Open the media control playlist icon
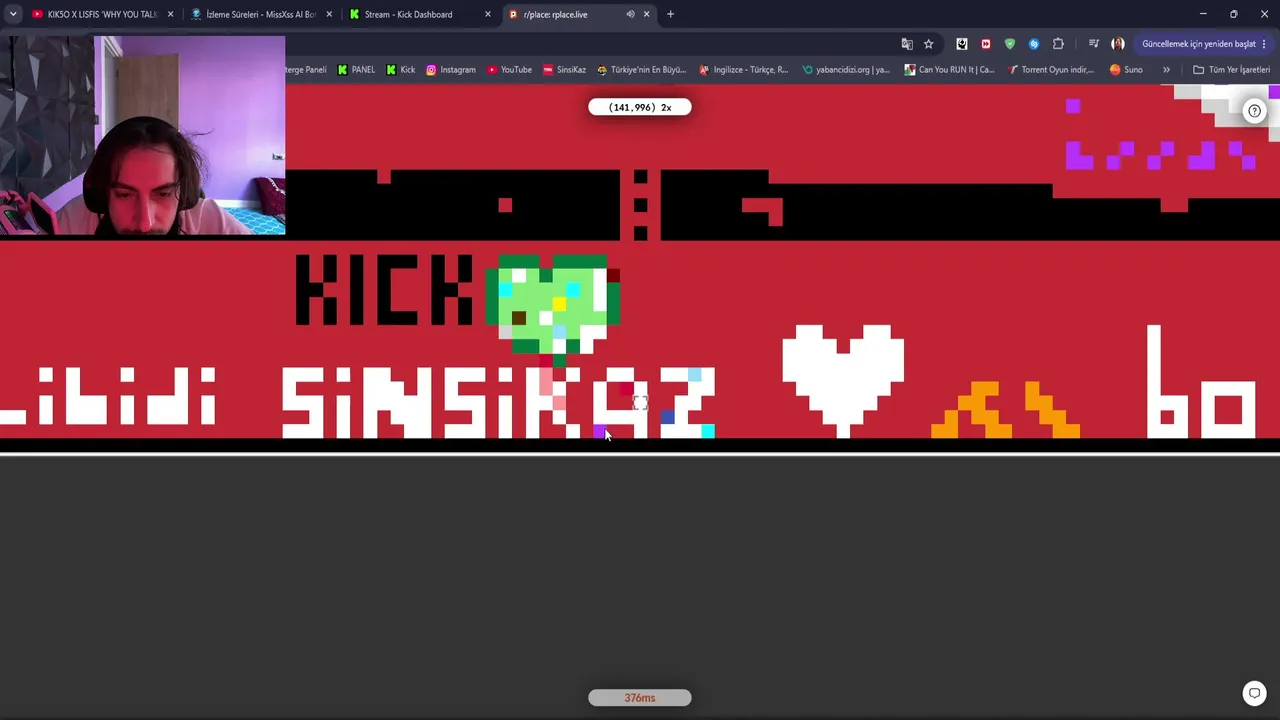Viewport: 1280px width, 720px height. pos(1094,44)
